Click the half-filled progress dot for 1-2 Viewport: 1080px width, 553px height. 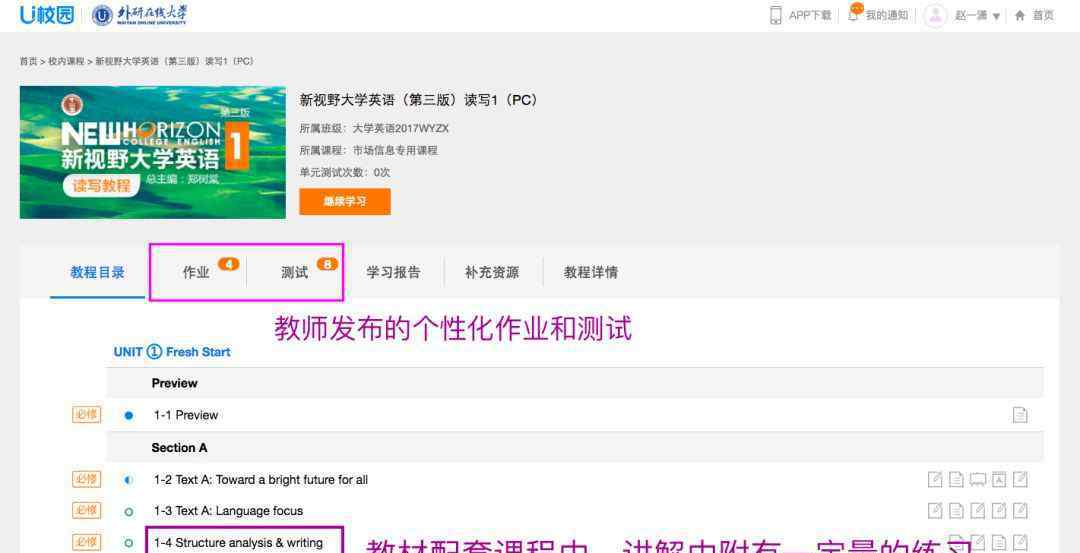coord(129,480)
